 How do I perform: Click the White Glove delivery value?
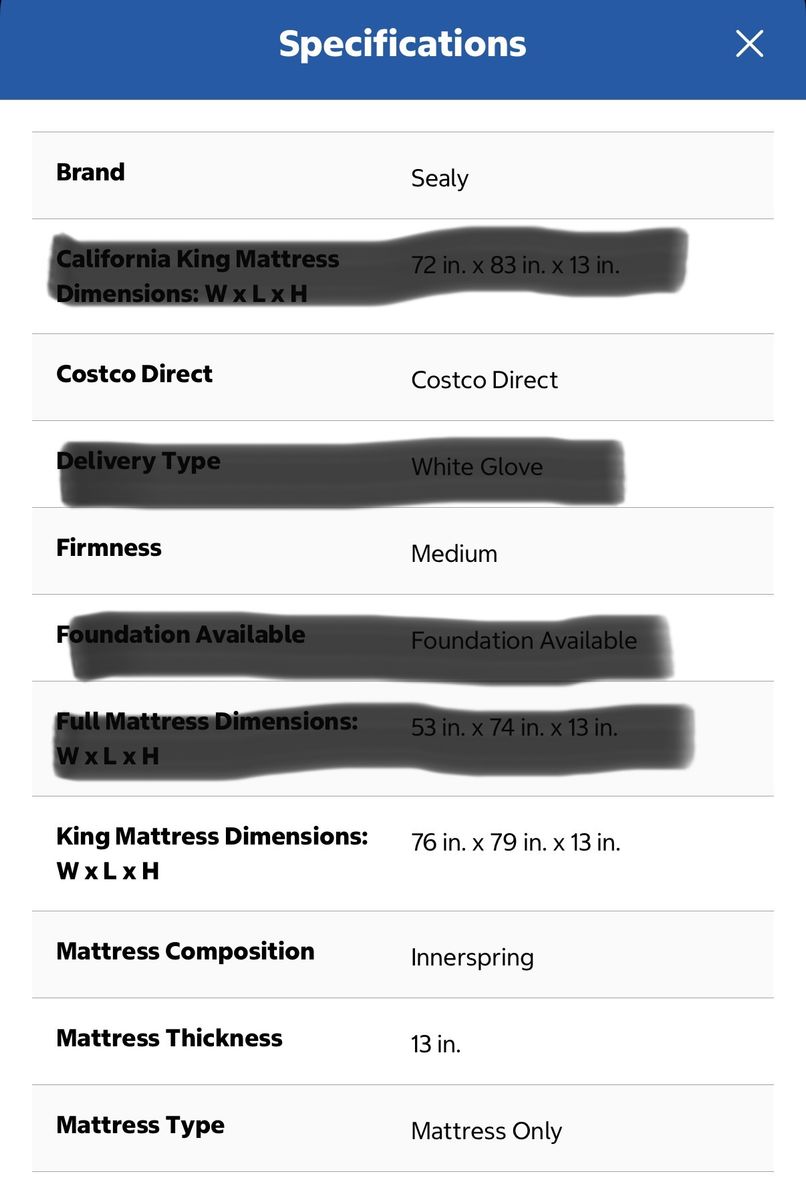click(x=477, y=467)
